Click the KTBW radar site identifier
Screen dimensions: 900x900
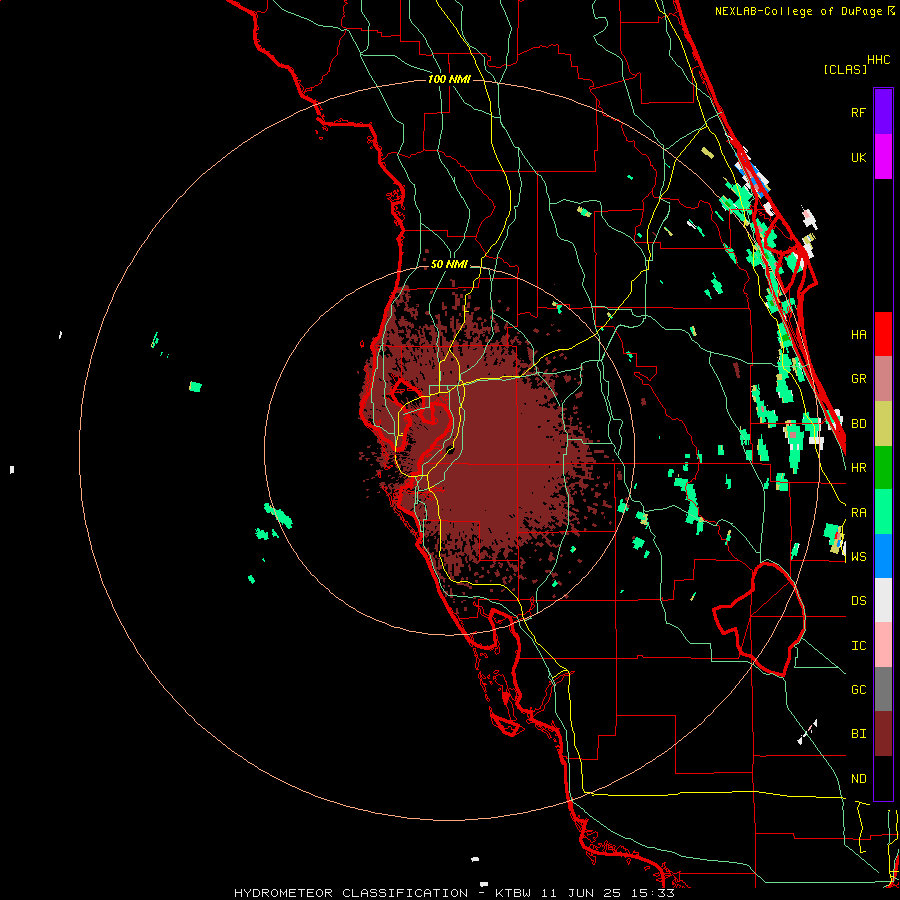tap(514, 893)
